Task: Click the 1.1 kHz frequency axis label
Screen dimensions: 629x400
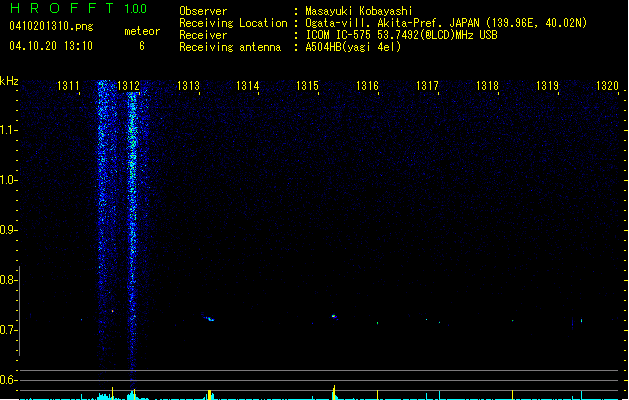Action: tap(8, 130)
